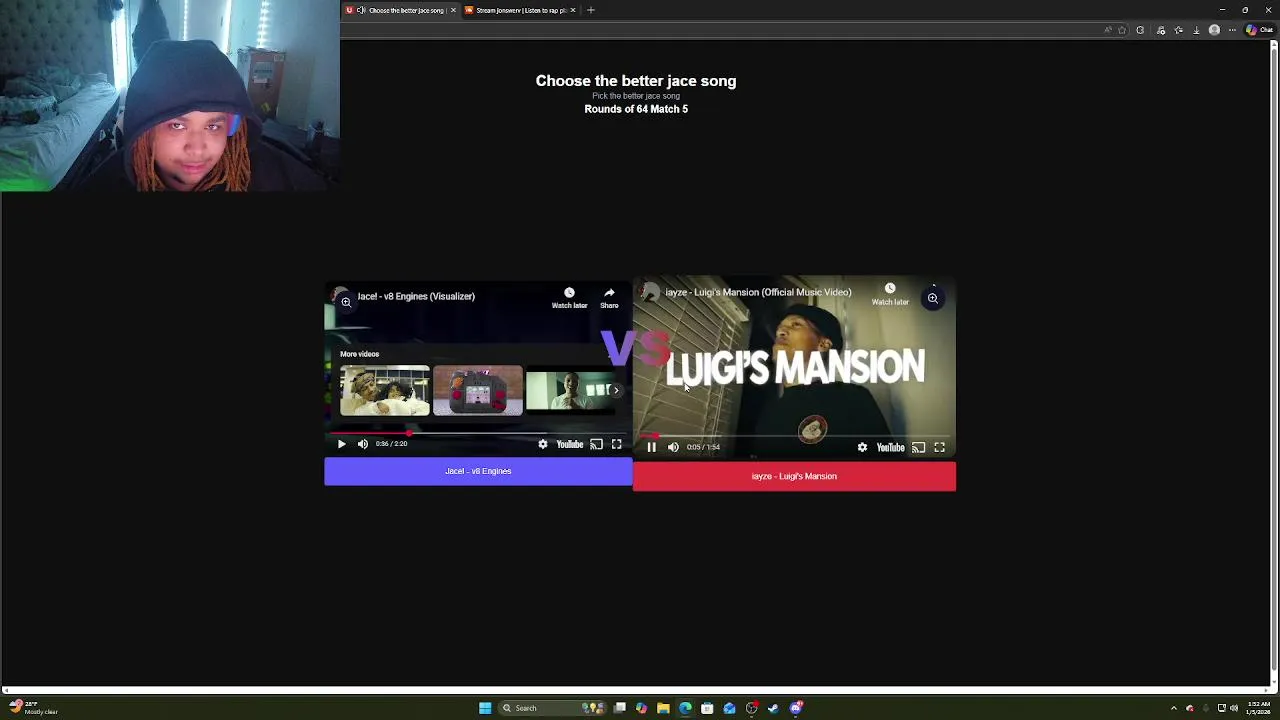Image resolution: width=1280 pixels, height=720 pixels.
Task: Open first More videos thumbnail
Action: tap(385, 390)
